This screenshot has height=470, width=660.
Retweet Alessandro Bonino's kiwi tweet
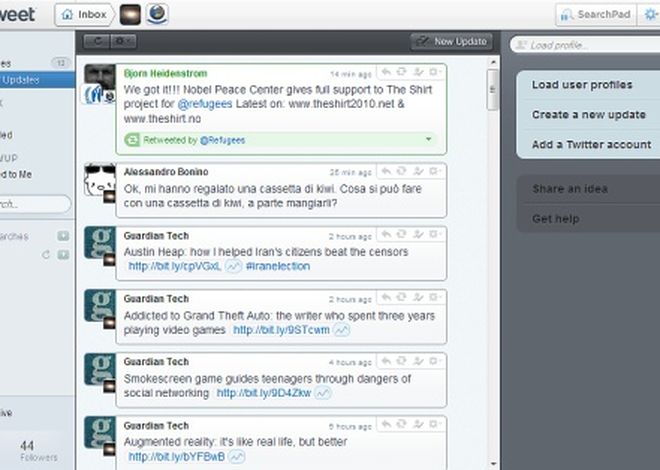pos(402,171)
